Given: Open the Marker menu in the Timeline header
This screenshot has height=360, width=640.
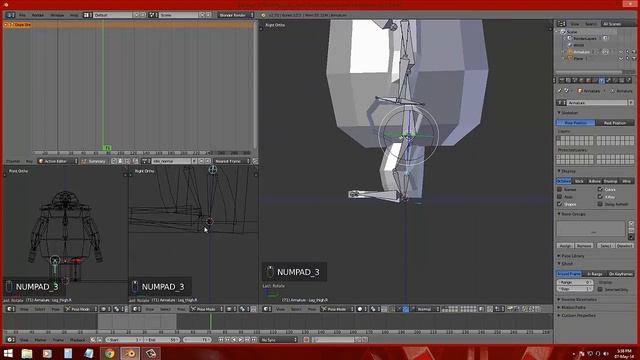Looking at the screenshot, I should tap(40, 340).
